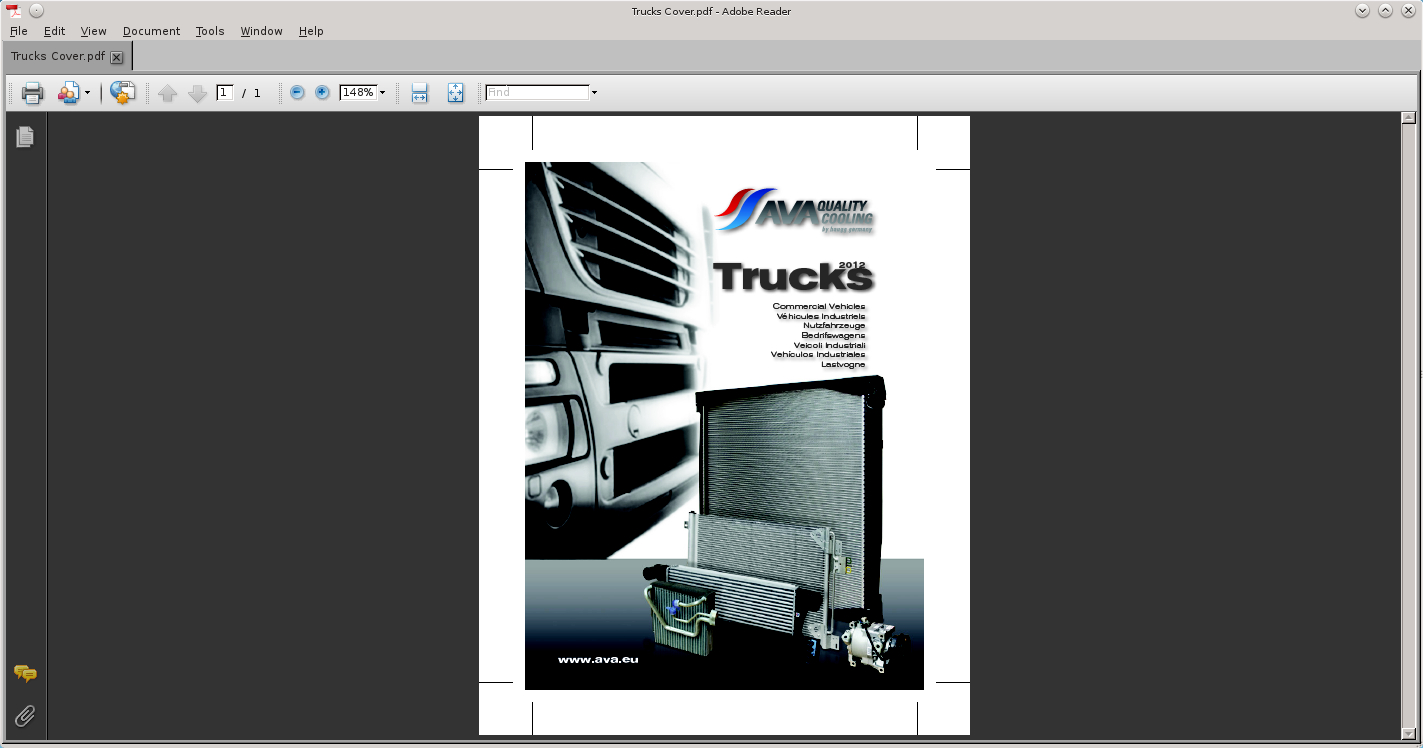Expand the Collaborate dropdown arrow
Viewport: 1423px width, 748px height.
click(x=87, y=93)
